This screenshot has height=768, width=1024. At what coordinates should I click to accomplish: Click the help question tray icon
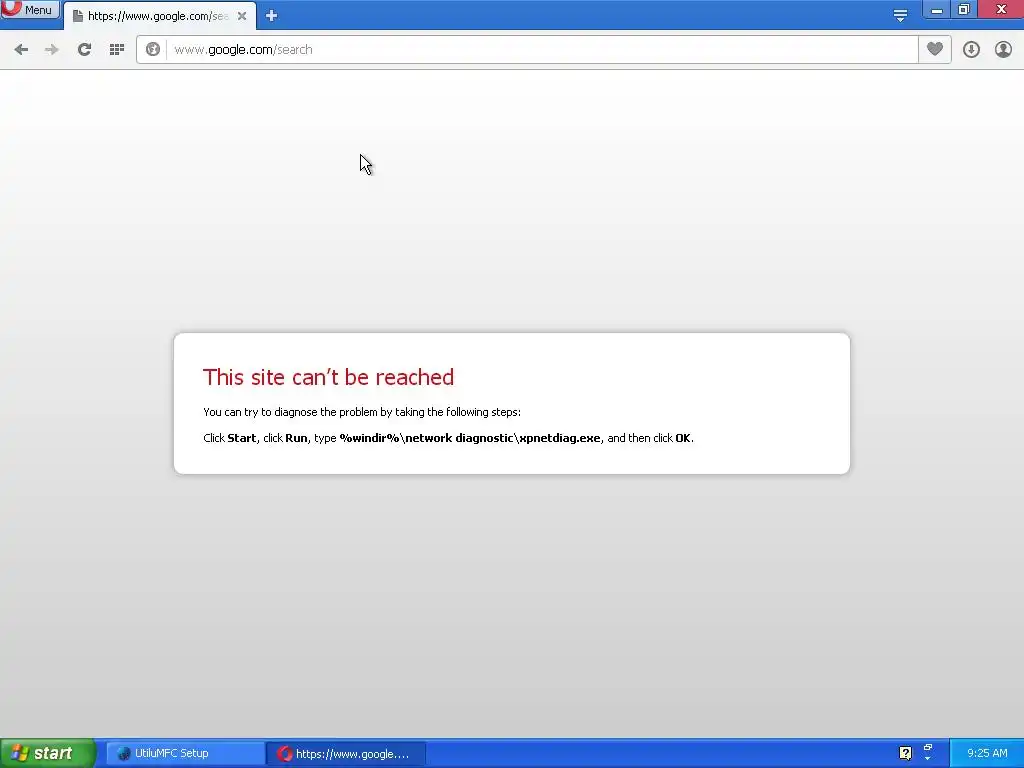pyautogui.click(x=905, y=754)
